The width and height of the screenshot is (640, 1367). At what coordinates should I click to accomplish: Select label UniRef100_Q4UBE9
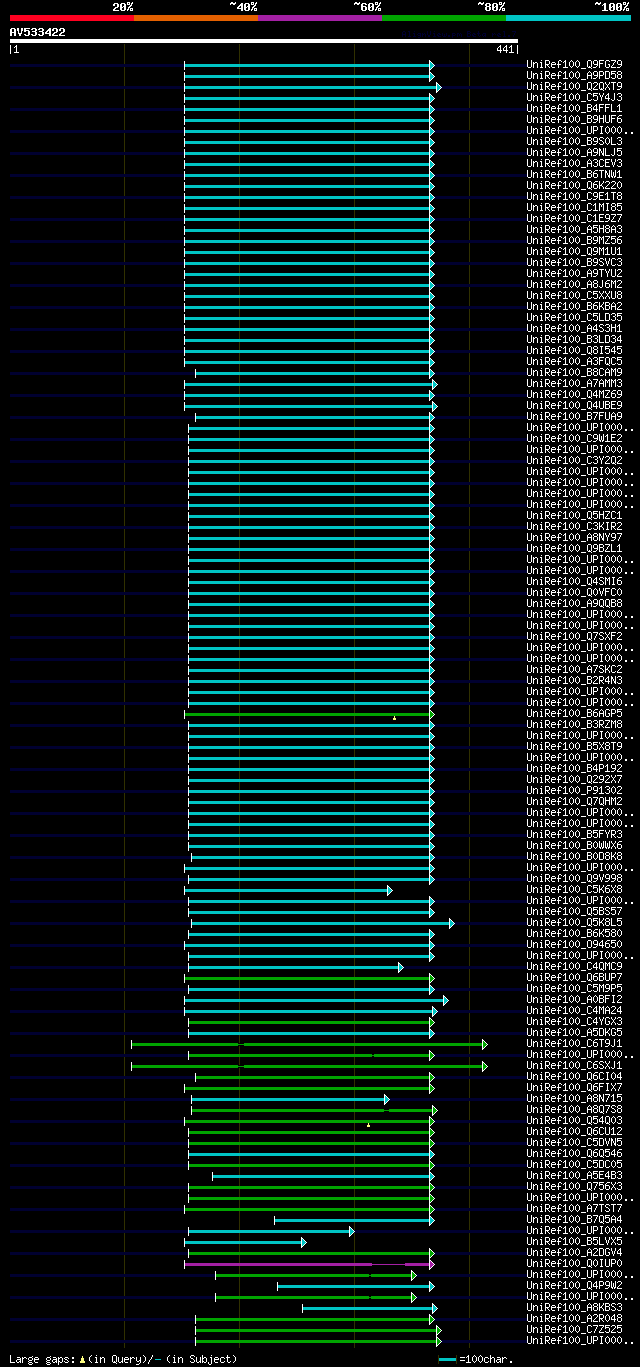point(574,405)
